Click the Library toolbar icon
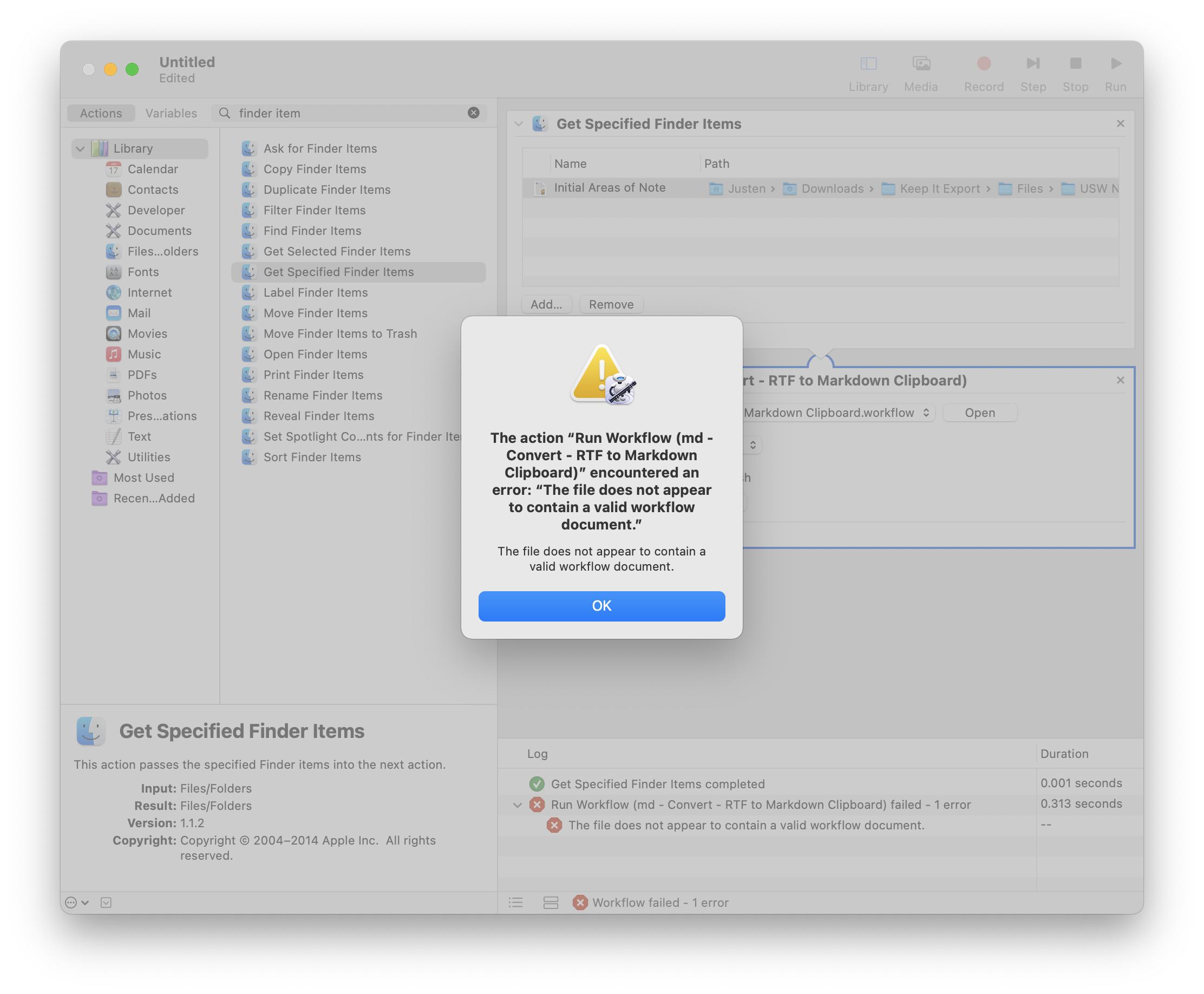This screenshot has width=1204, height=994. click(x=868, y=63)
